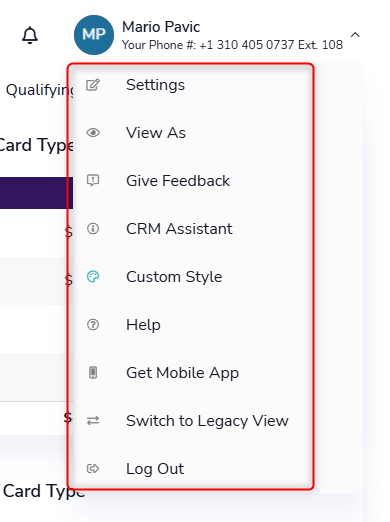Click the notification bell icon
390x522 pixels.
30,35
